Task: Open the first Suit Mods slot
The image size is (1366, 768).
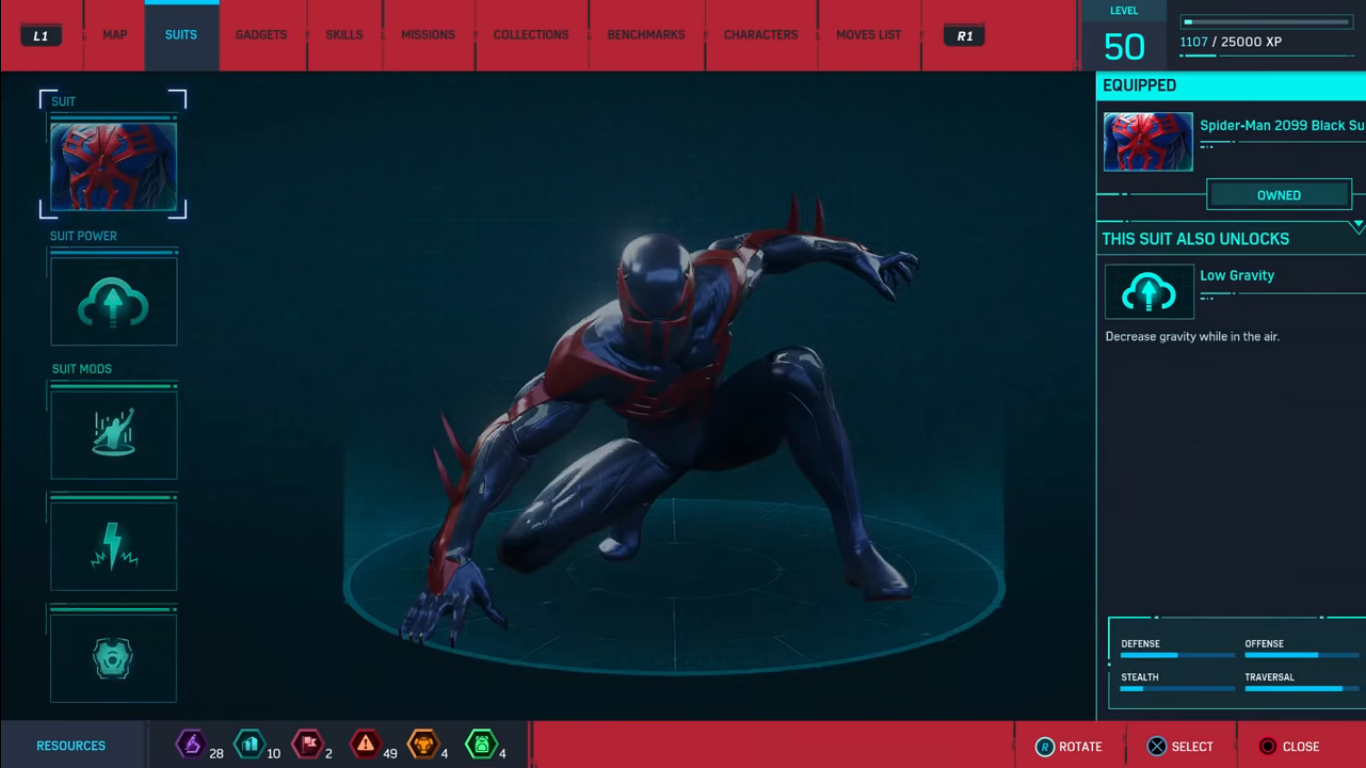Action: (113, 432)
